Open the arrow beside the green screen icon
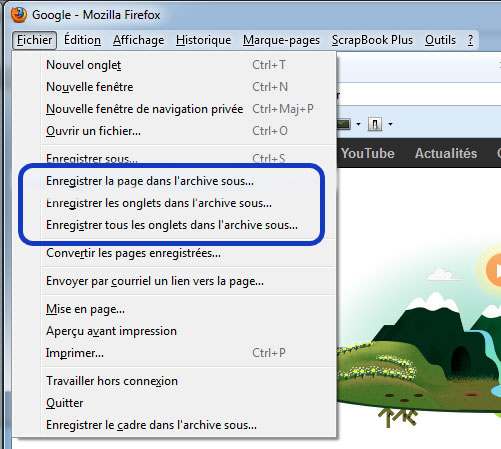 [x=358, y=124]
